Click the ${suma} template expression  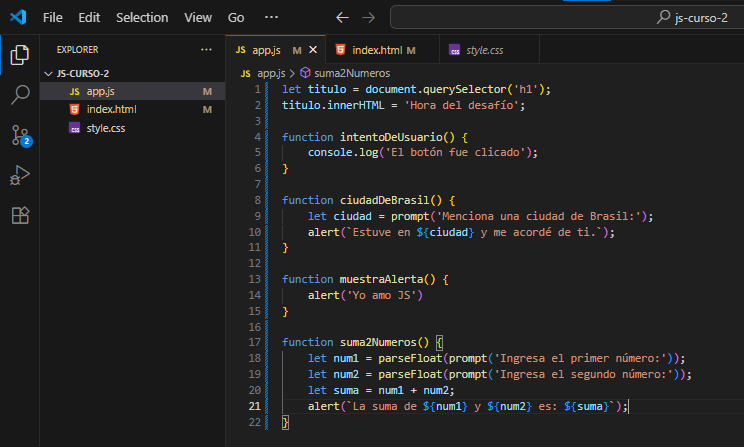click(586, 406)
